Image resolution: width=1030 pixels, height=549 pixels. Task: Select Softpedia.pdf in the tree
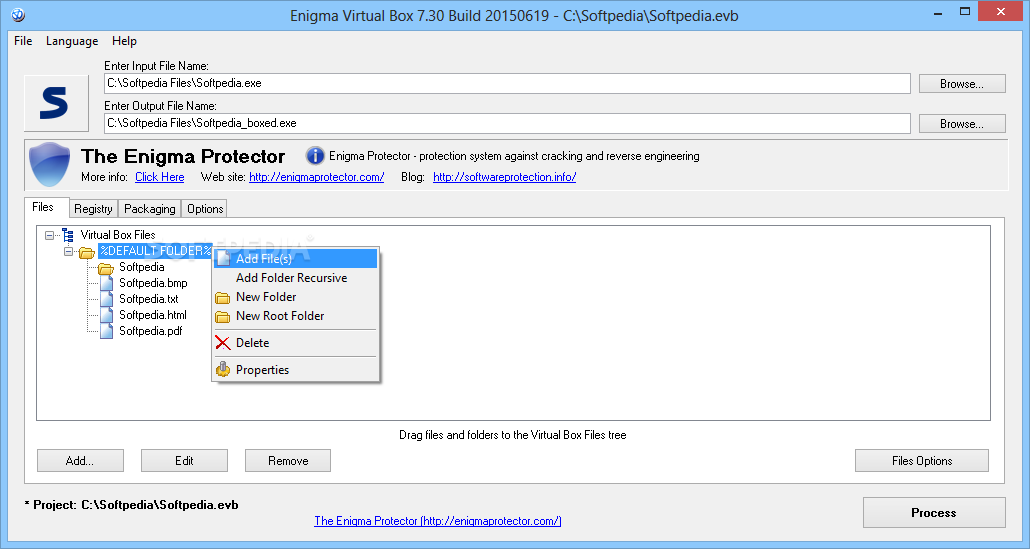point(150,331)
